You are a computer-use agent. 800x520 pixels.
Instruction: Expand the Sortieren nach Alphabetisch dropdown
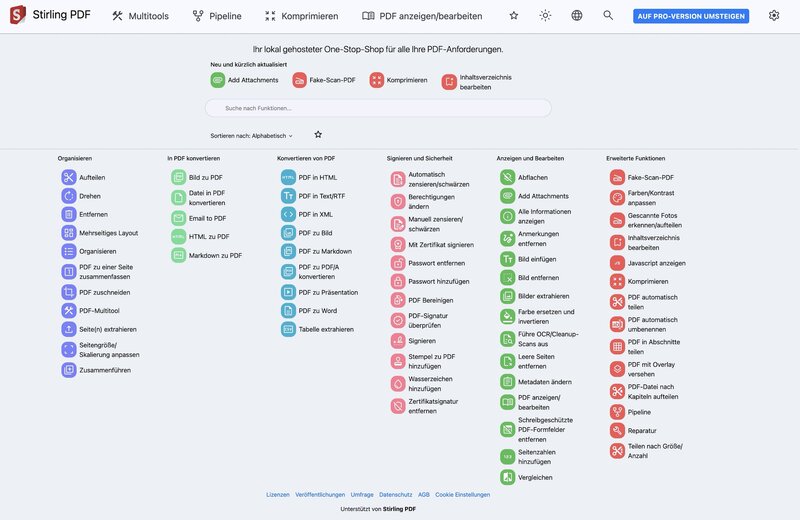click(251, 135)
